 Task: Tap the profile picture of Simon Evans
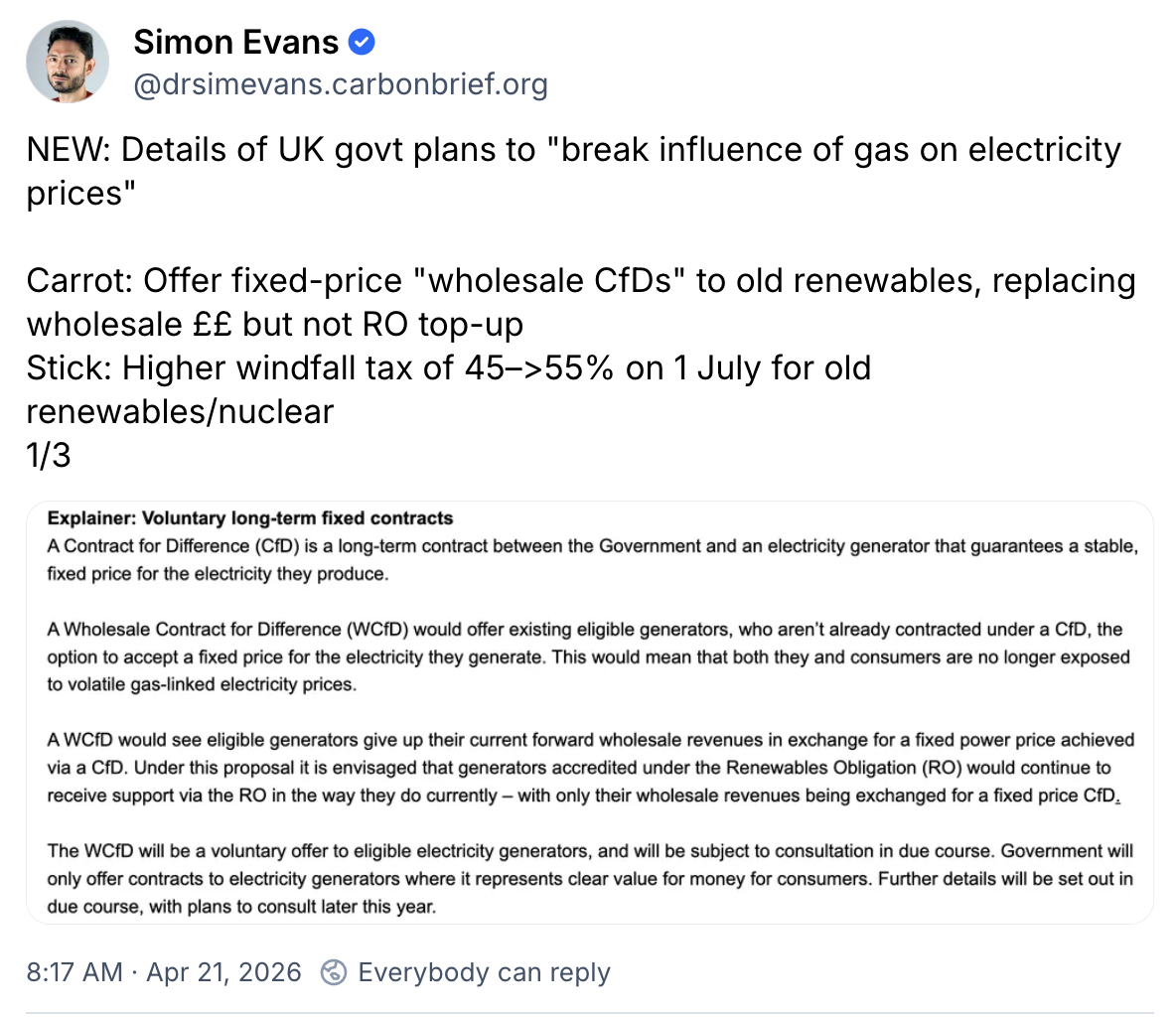point(68,62)
